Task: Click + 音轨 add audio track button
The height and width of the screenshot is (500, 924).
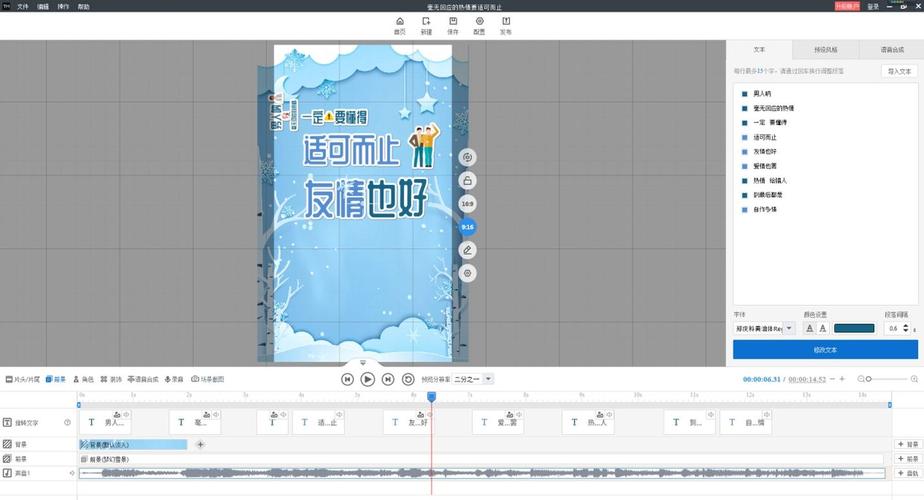Action: tap(908, 473)
